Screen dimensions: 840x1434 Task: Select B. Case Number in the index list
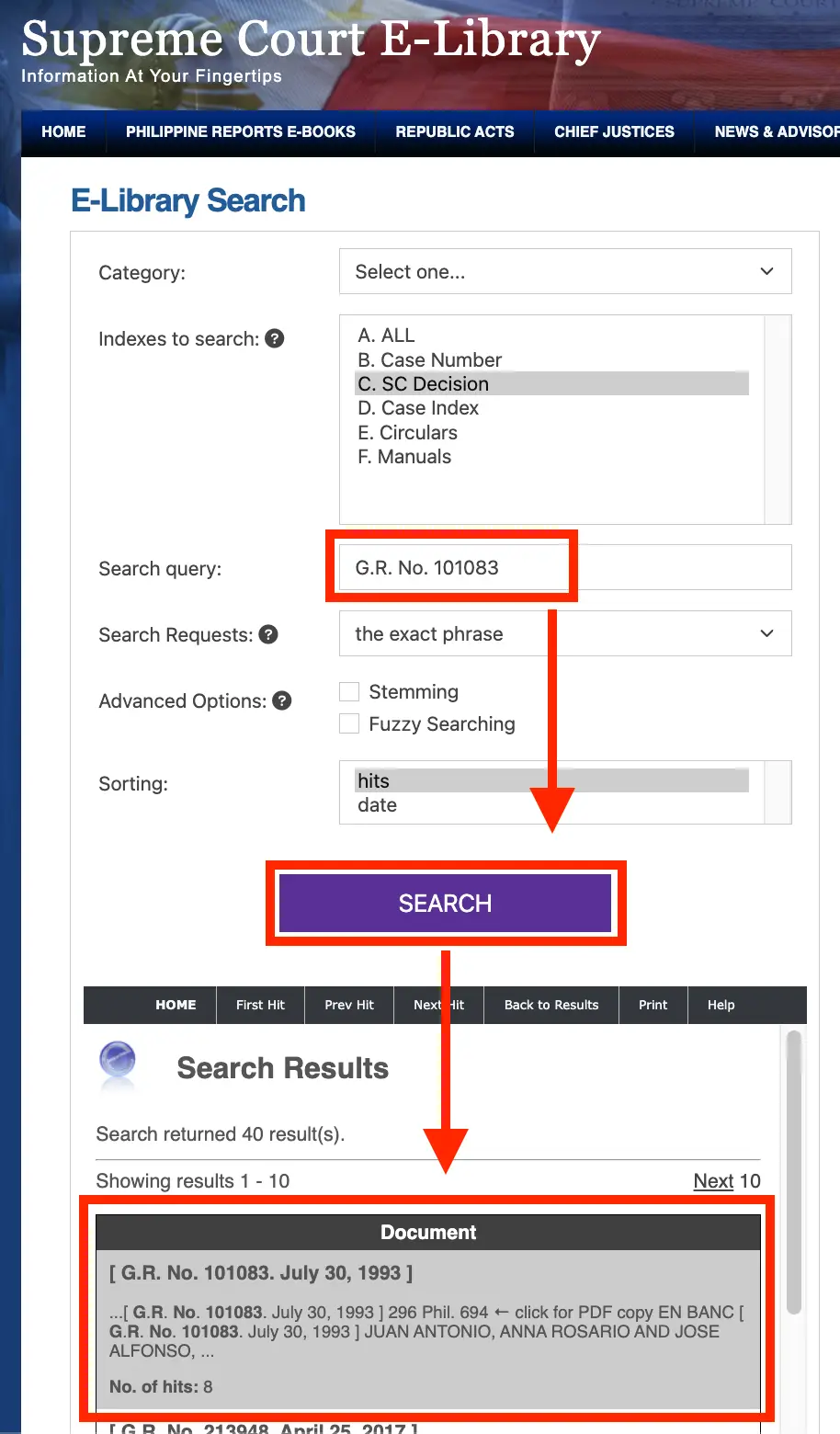[x=429, y=359]
